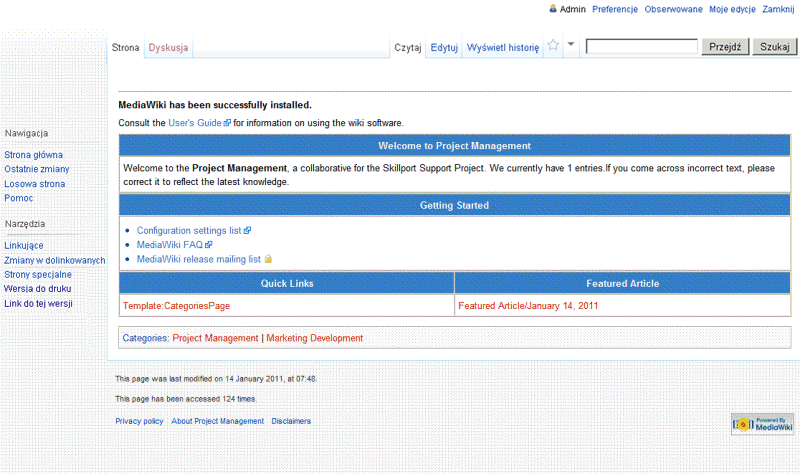Open the Categories link
800x474 pixels.
pos(145,338)
